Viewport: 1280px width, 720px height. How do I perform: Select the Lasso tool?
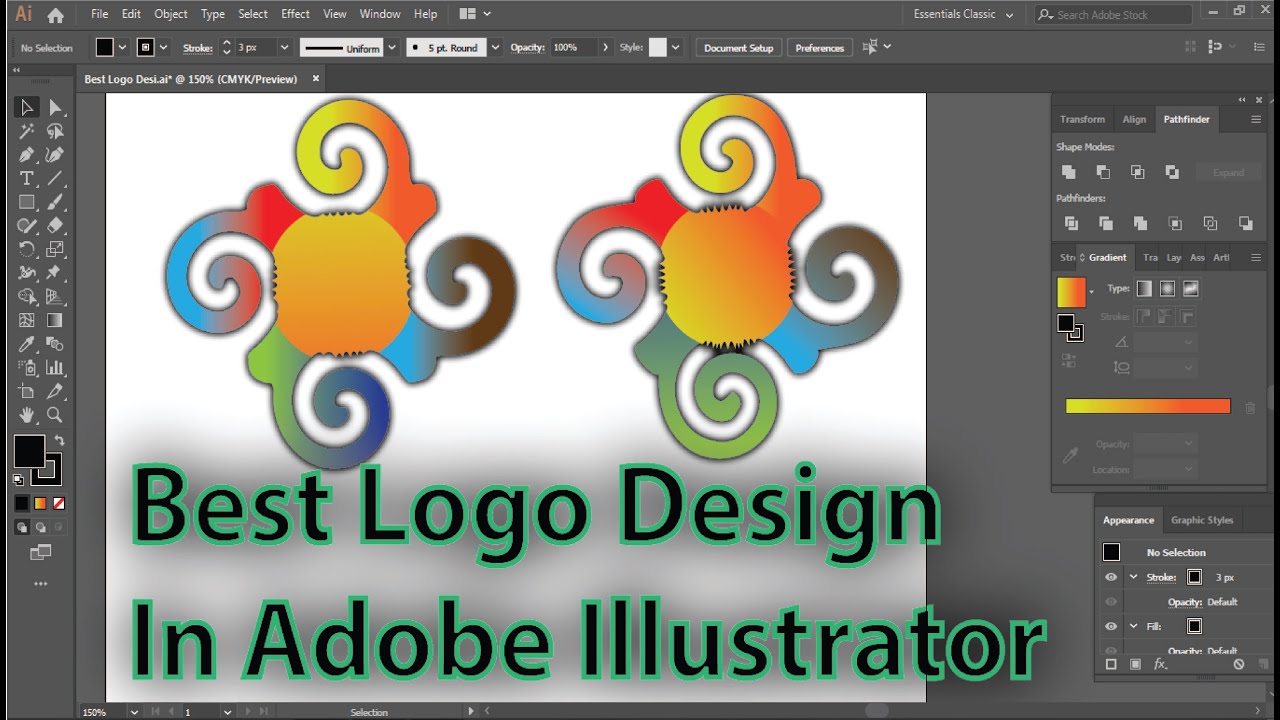click(55, 131)
